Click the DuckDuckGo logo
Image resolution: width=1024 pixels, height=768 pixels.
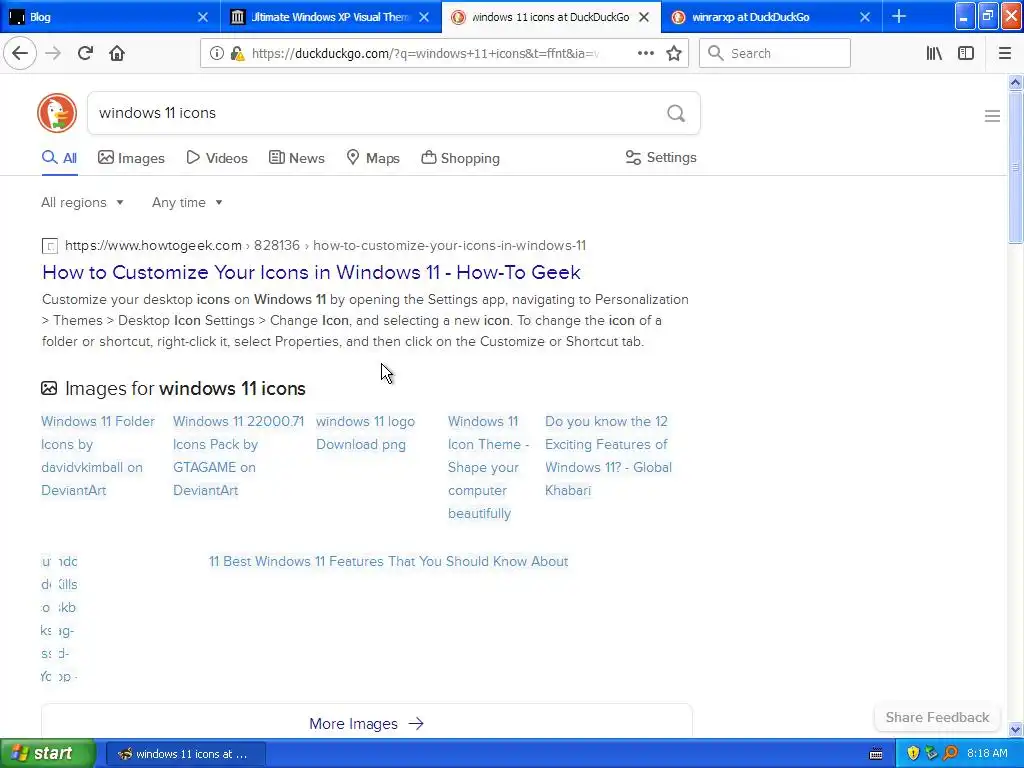tap(57, 113)
